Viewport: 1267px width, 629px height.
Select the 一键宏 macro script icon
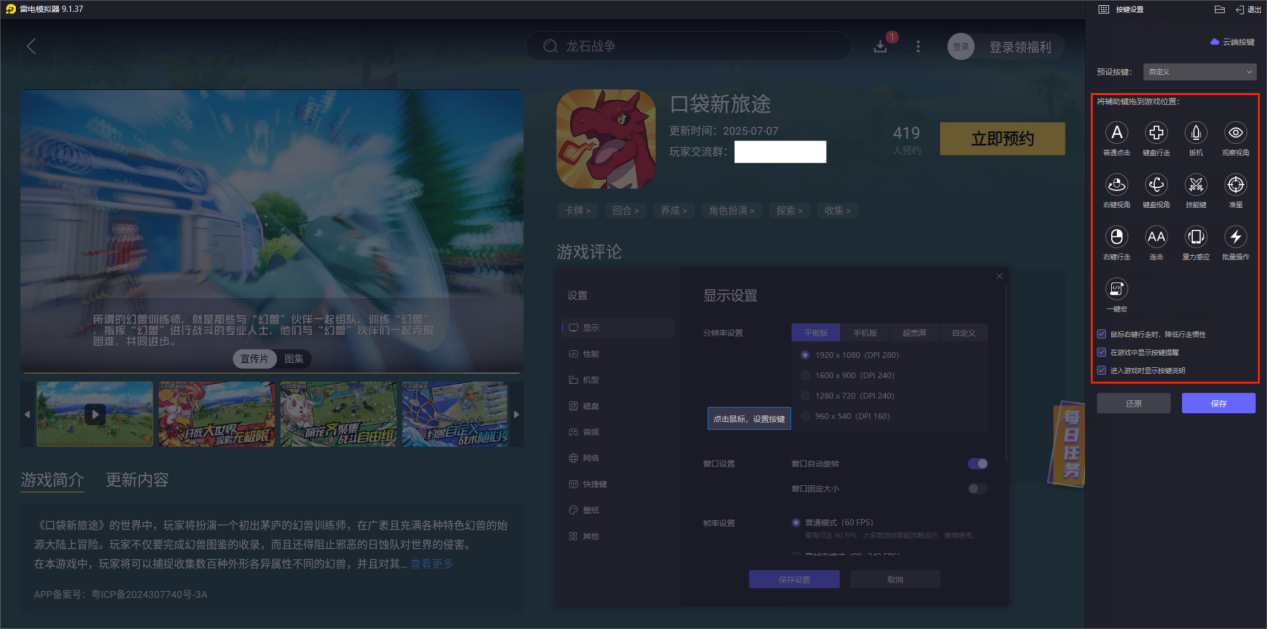1117,289
